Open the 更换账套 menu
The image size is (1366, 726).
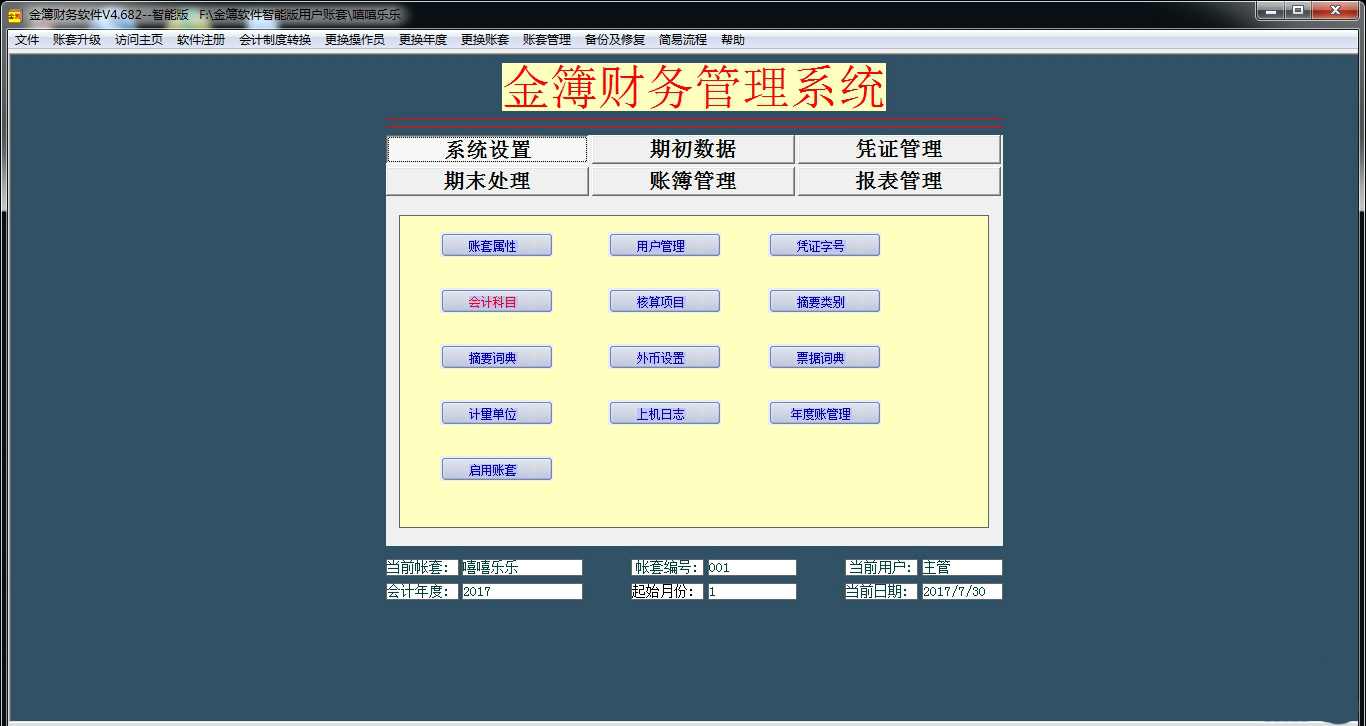point(485,40)
